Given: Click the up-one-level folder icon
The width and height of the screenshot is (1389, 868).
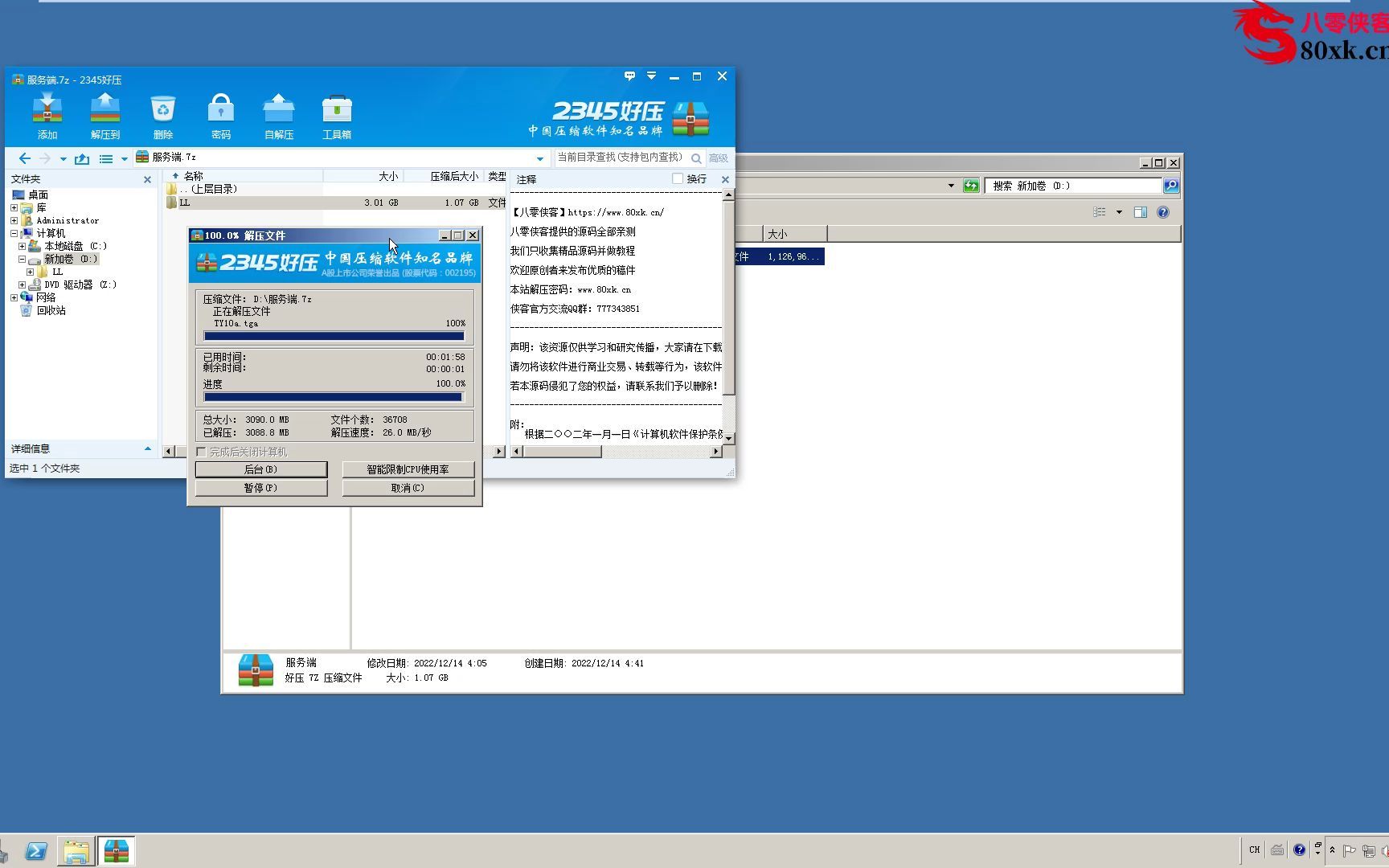Looking at the screenshot, I should click(82, 158).
